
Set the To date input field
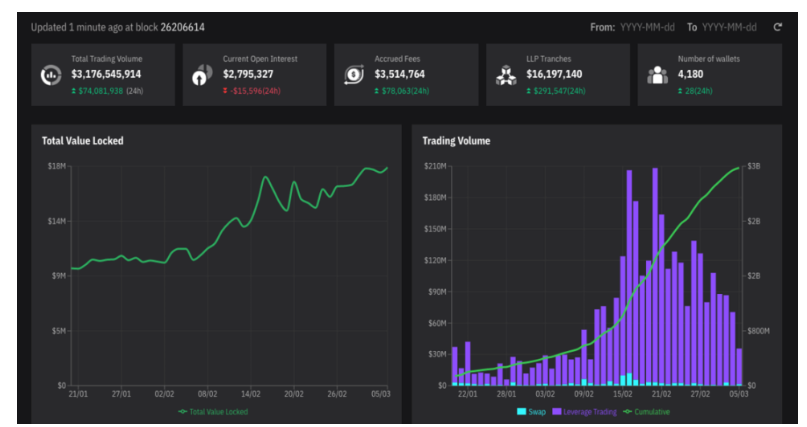(x=729, y=27)
